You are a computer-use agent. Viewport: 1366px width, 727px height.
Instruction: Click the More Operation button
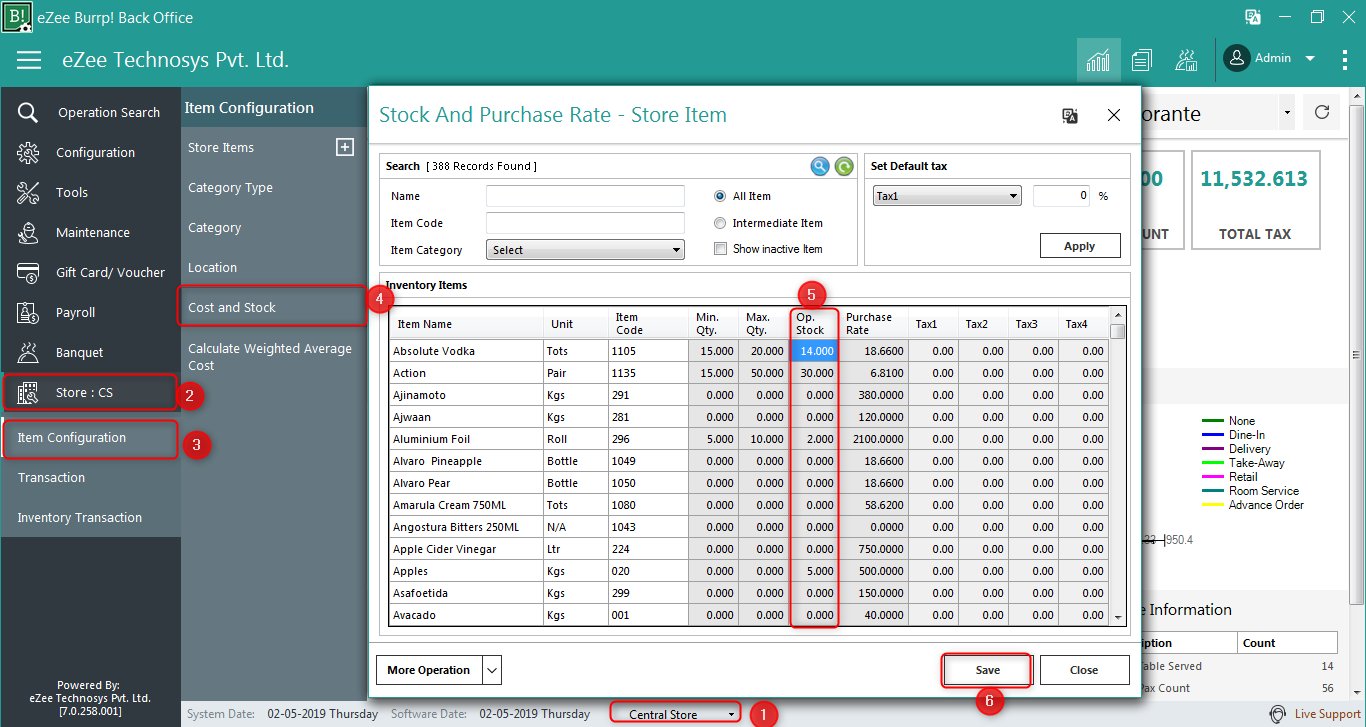429,670
